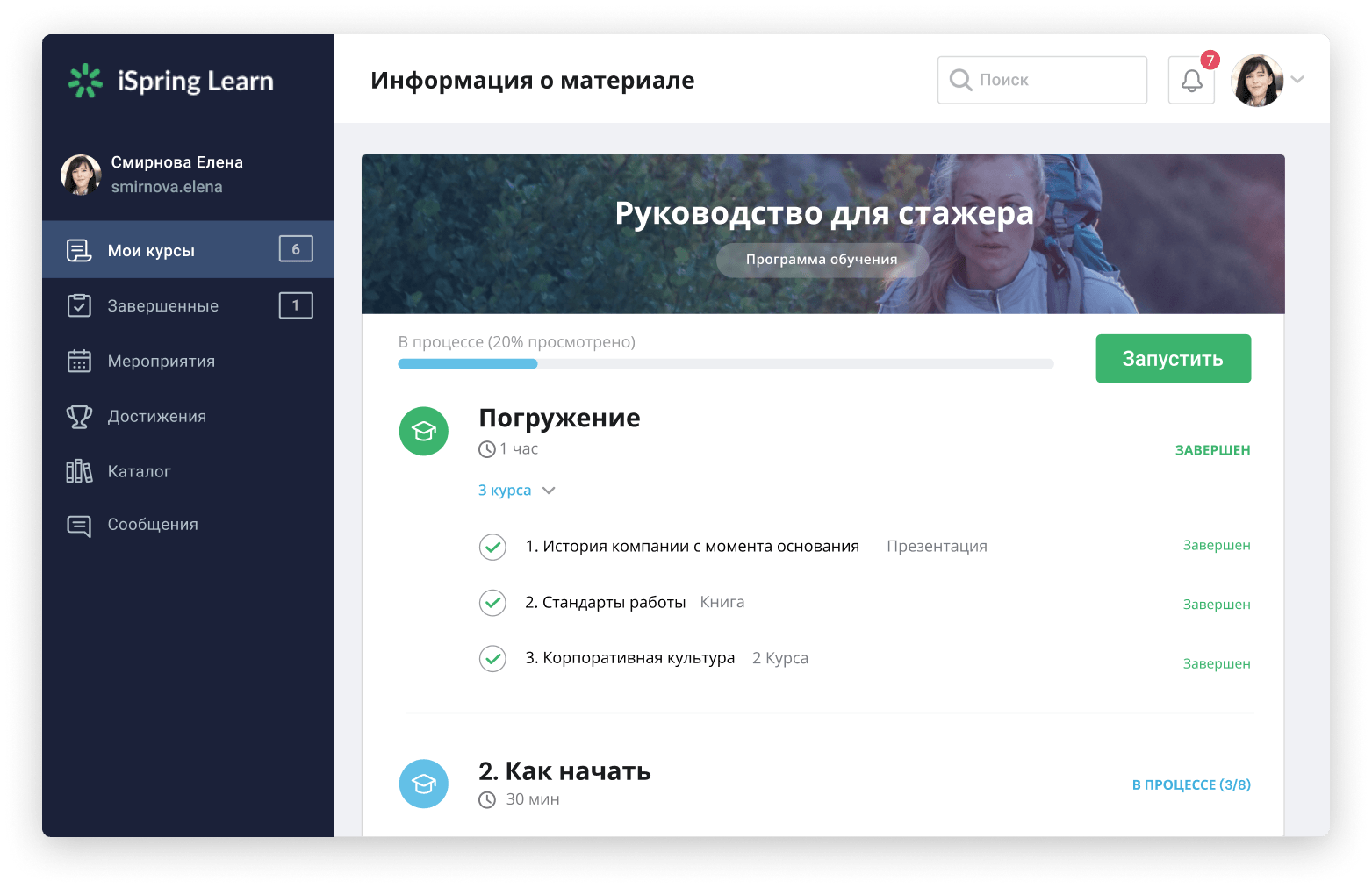Click the Запустить button
Image resolution: width=1372 pixels, height=888 pixels.
tap(1173, 359)
